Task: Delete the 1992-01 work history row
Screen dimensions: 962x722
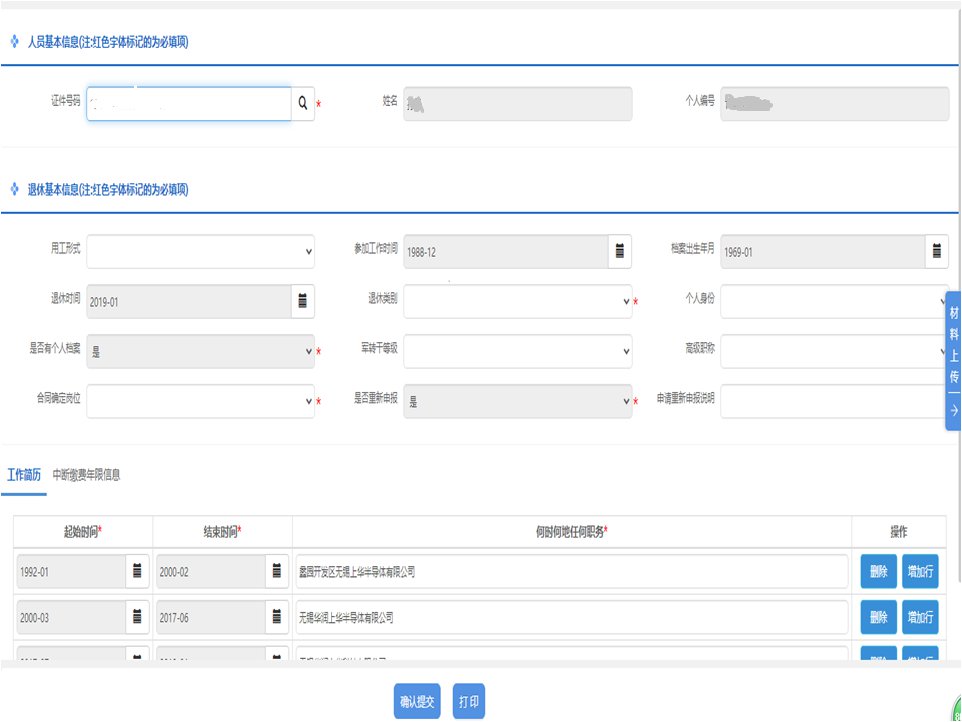Action: [878, 571]
